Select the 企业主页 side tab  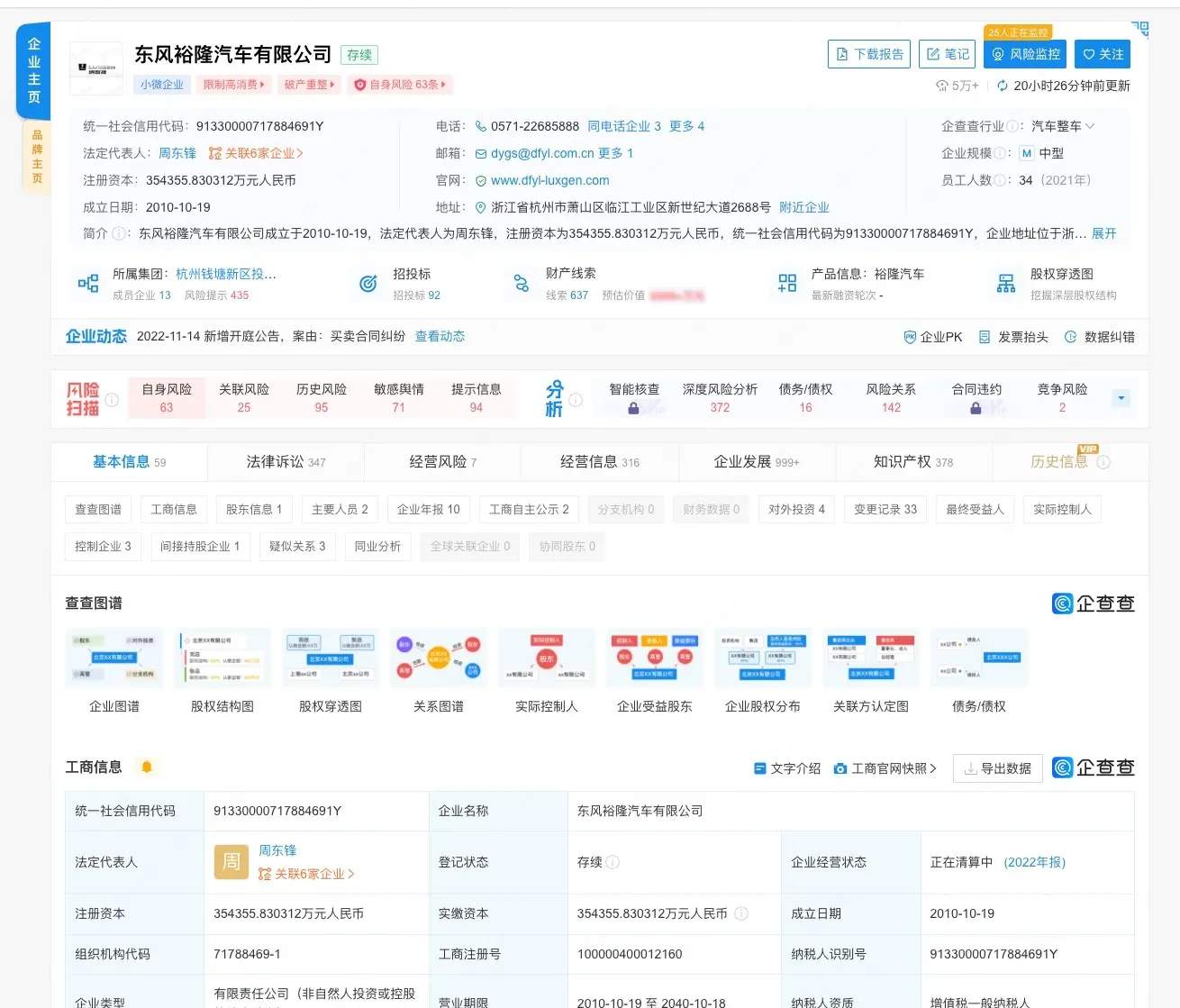pyautogui.click(x=33, y=70)
